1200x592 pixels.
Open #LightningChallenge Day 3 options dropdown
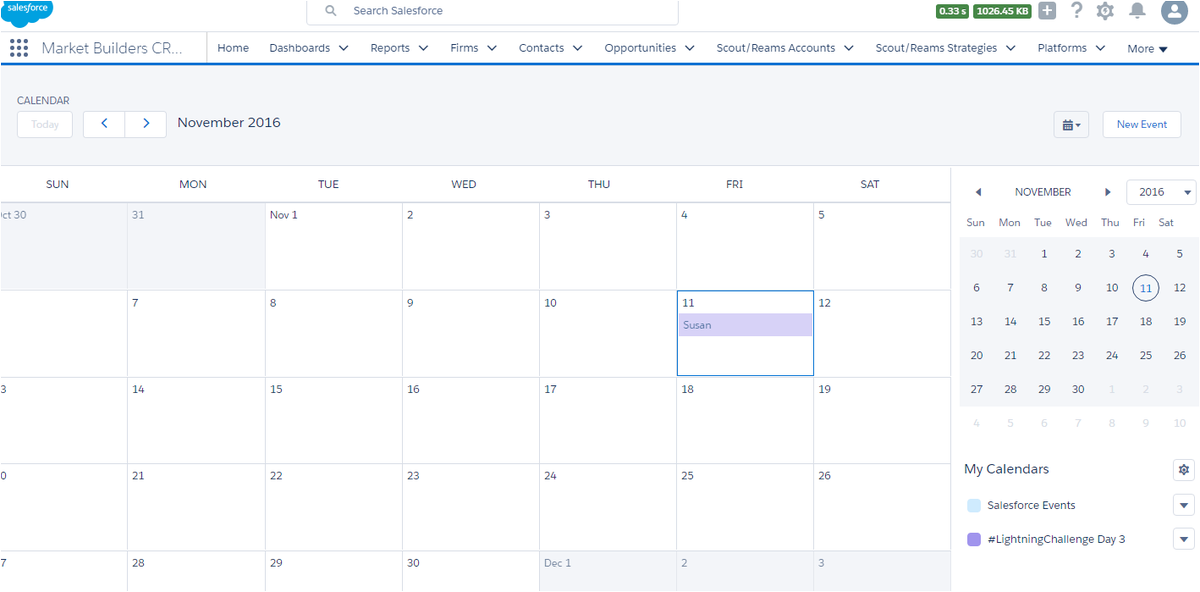1184,539
